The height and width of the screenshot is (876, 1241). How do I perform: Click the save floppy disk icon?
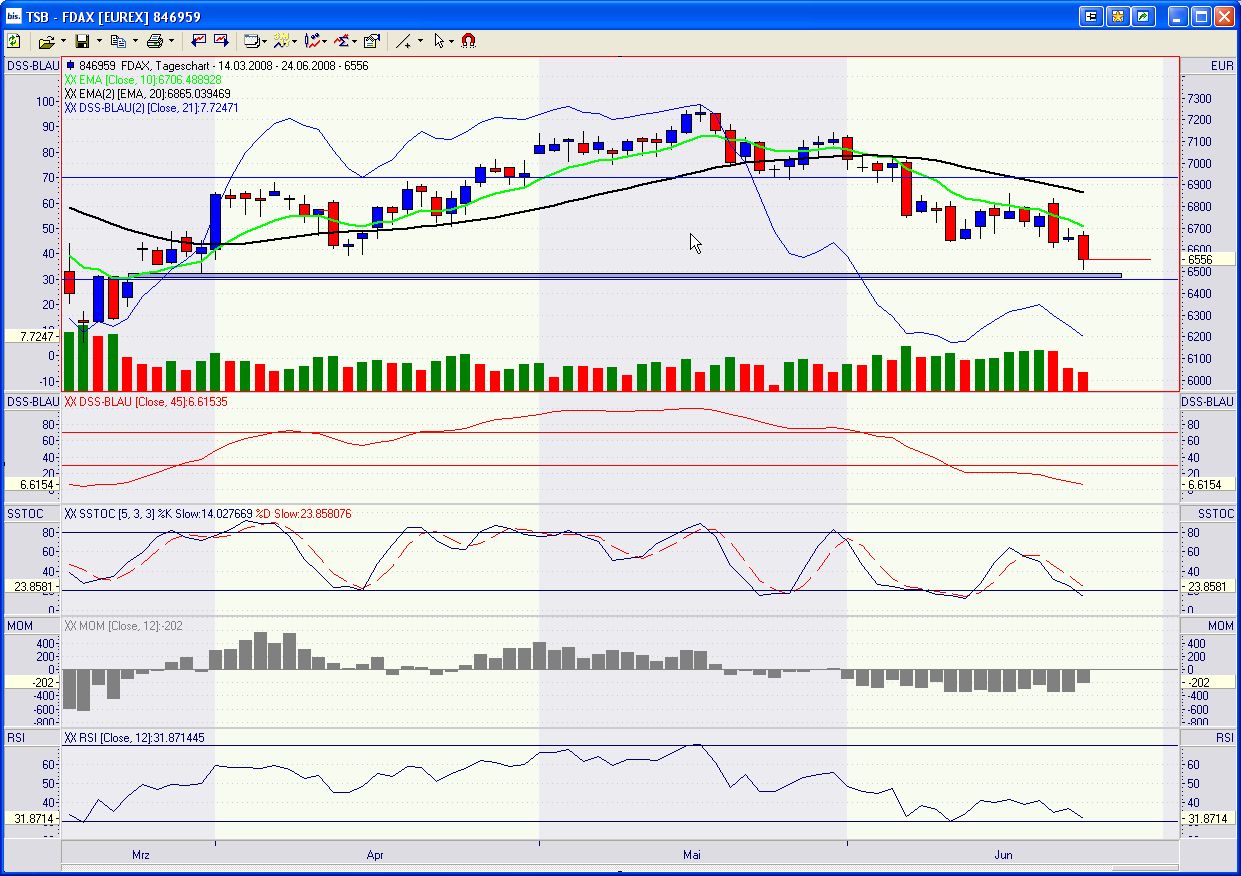point(82,41)
